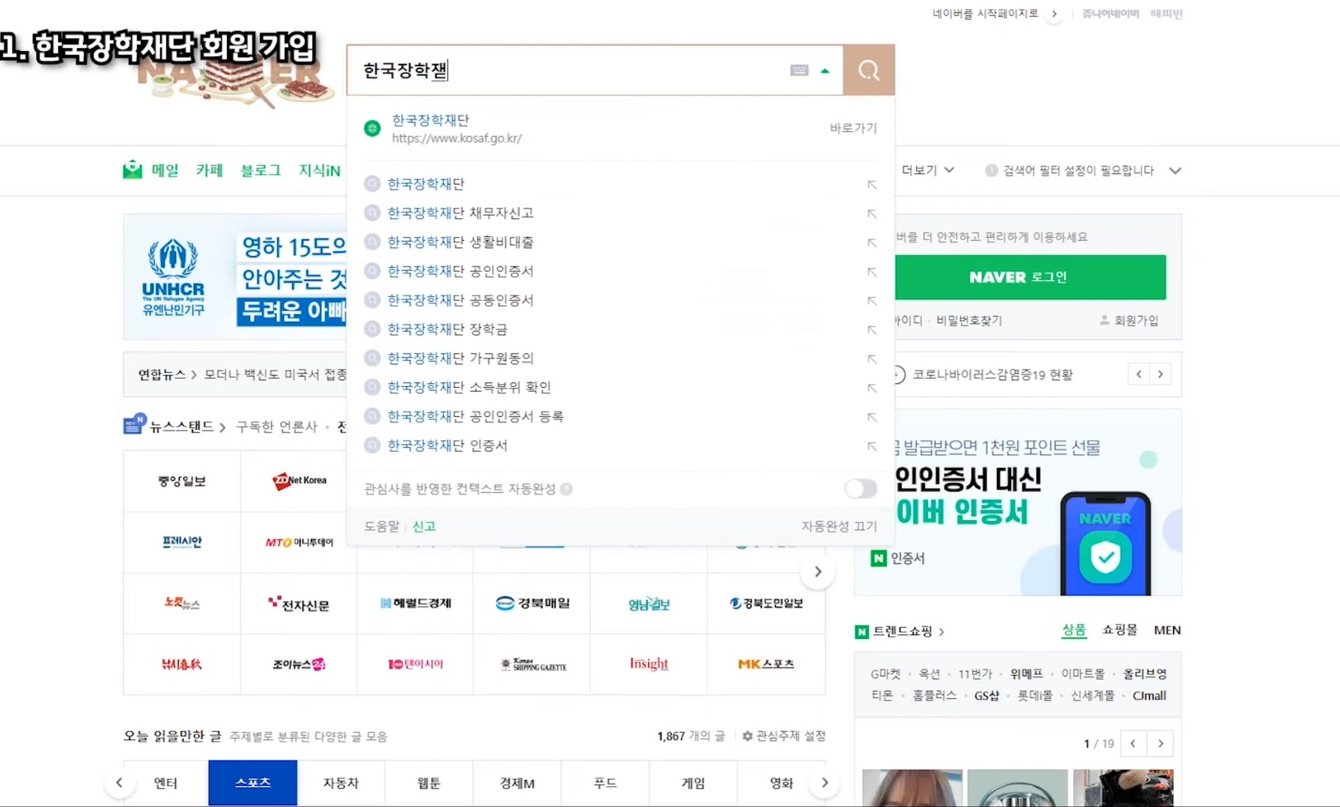
Task: Go to next newsstand page arrow
Action: pos(818,571)
